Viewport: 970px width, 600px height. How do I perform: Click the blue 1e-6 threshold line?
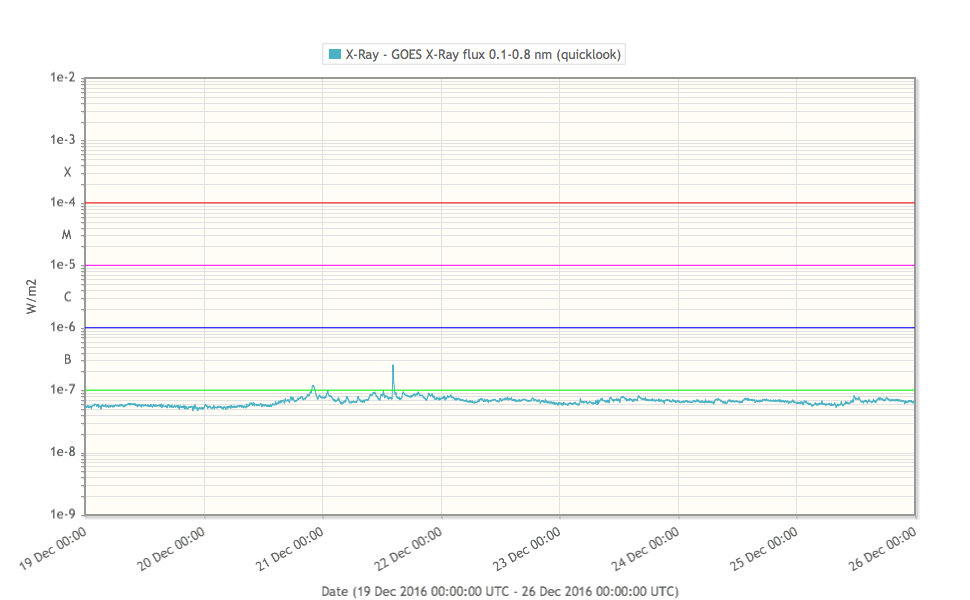click(500, 328)
